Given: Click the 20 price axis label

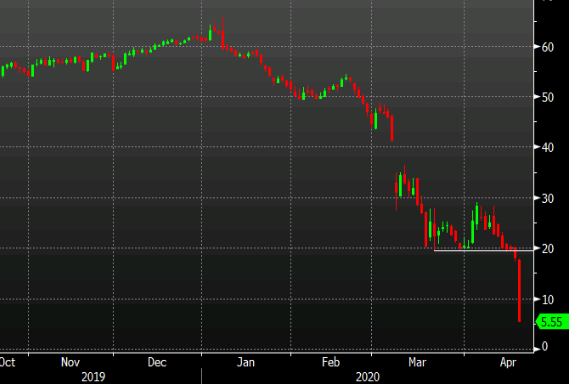Looking at the screenshot, I should pos(548,249).
